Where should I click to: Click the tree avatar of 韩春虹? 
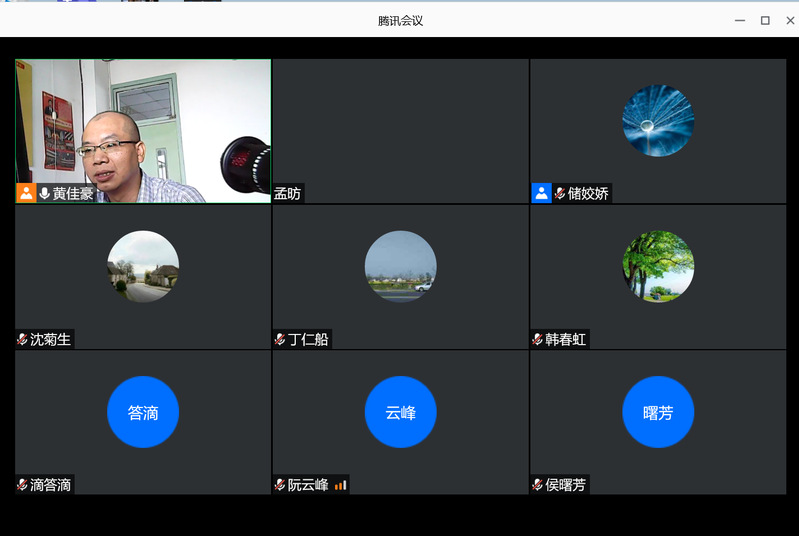(x=658, y=267)
